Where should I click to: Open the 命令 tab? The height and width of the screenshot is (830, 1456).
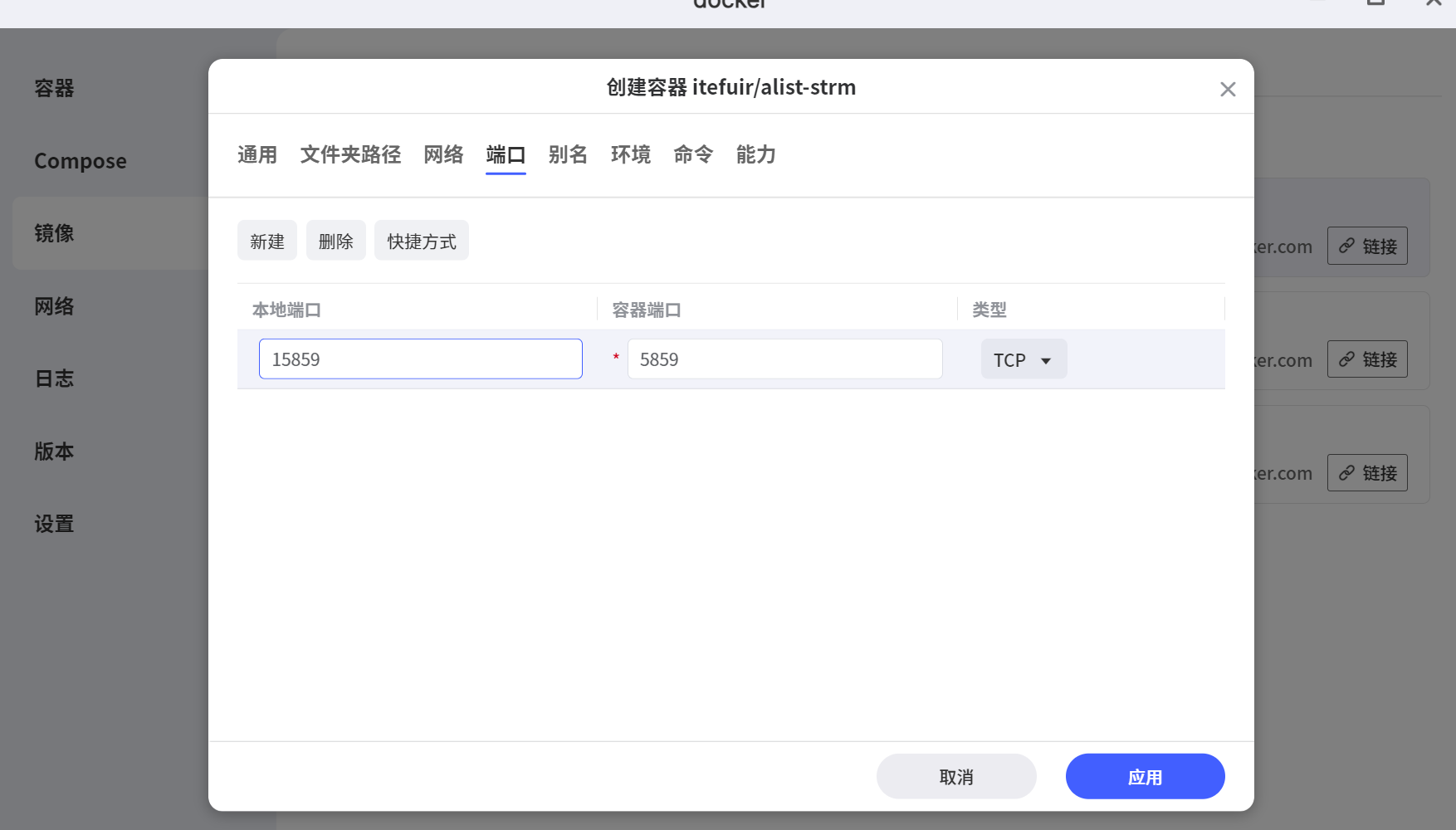693,155
